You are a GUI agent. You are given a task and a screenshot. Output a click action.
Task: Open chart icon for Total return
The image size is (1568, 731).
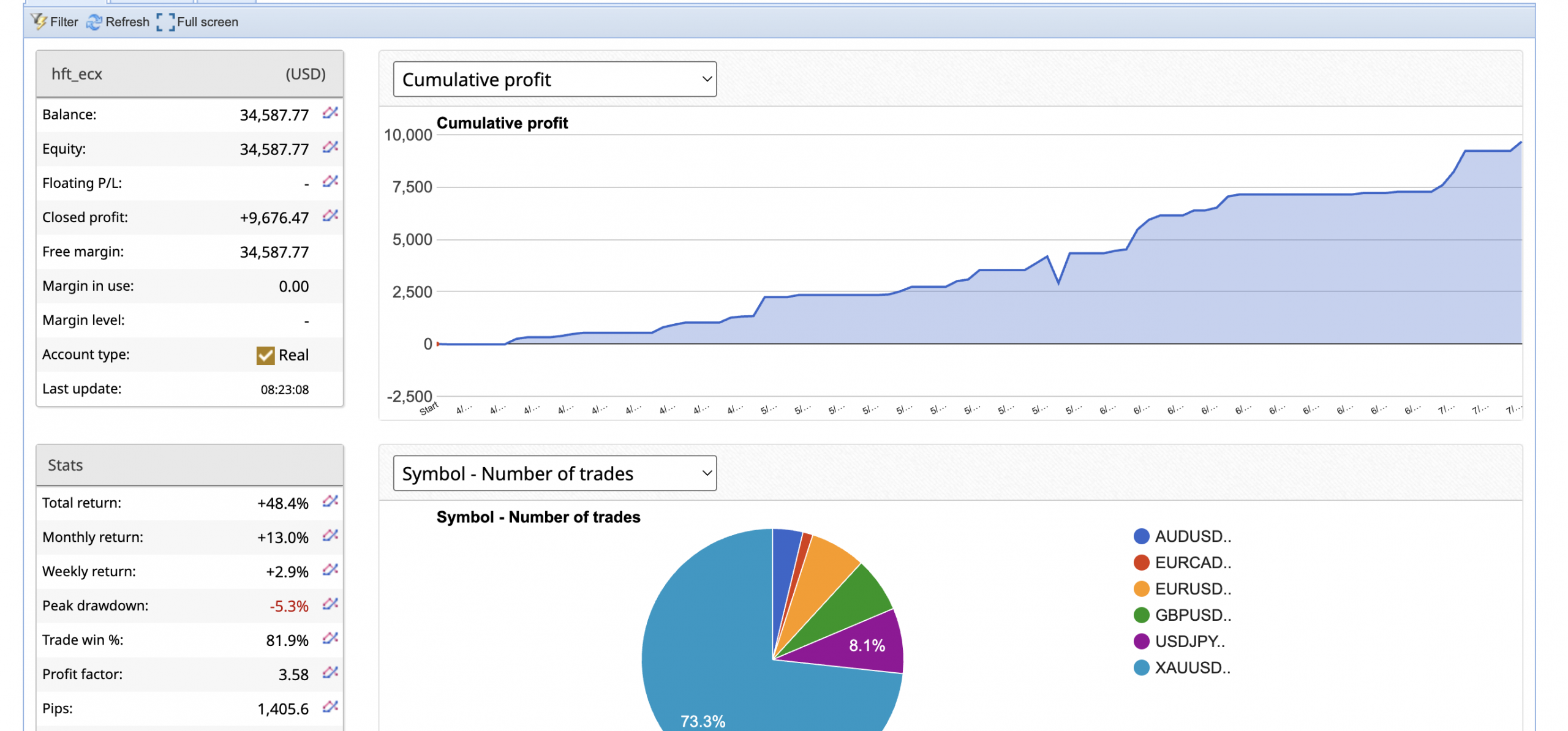tap(330, 501)
